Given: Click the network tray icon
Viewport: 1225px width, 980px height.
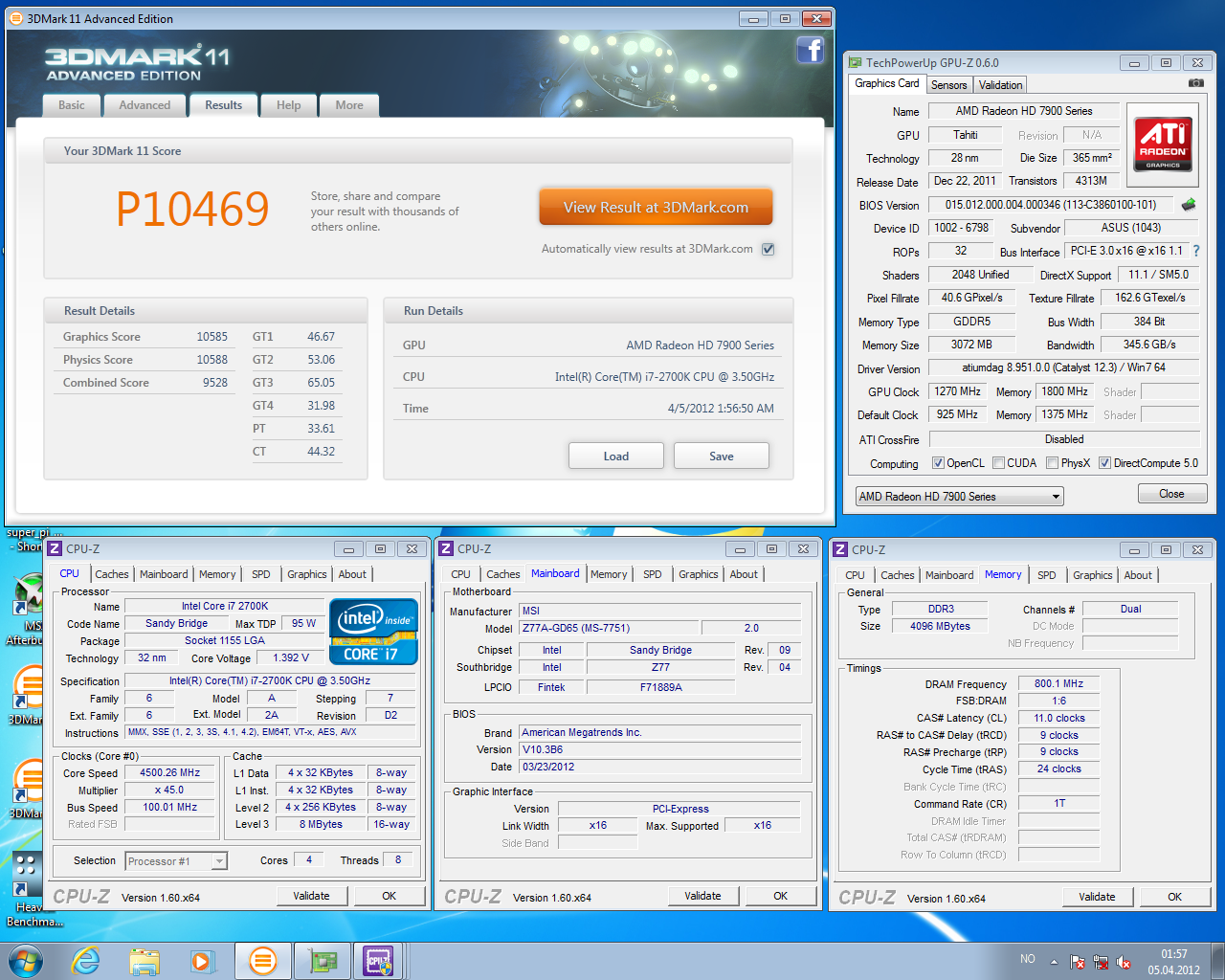Looking at the screenshot, I should pos(1101,962).
